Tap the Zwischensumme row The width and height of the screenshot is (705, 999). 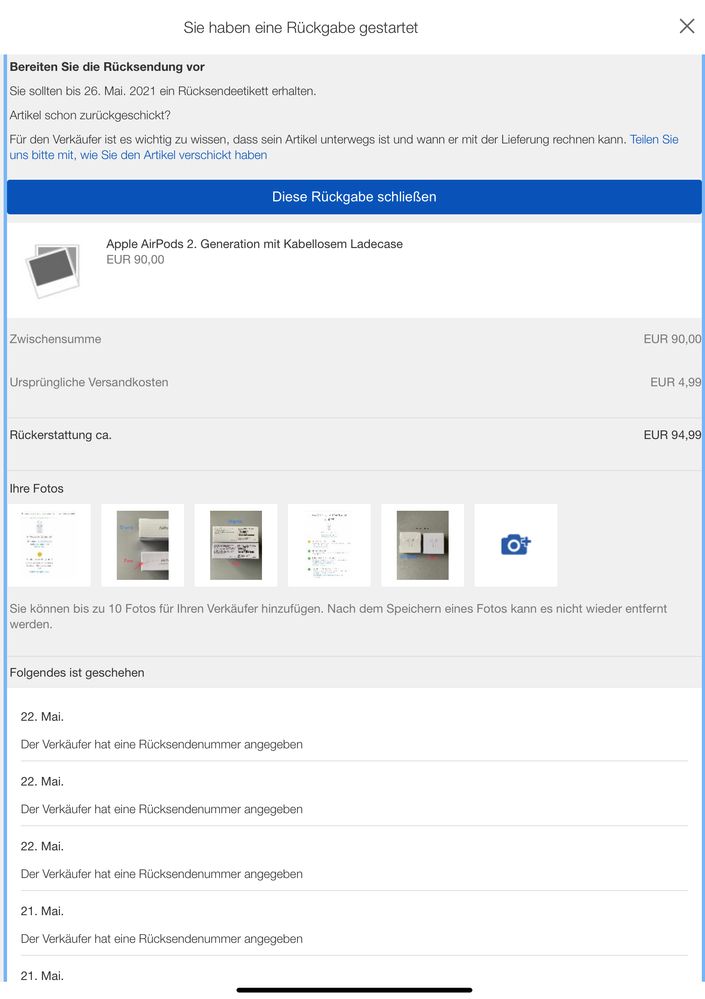tap(353, 339)
